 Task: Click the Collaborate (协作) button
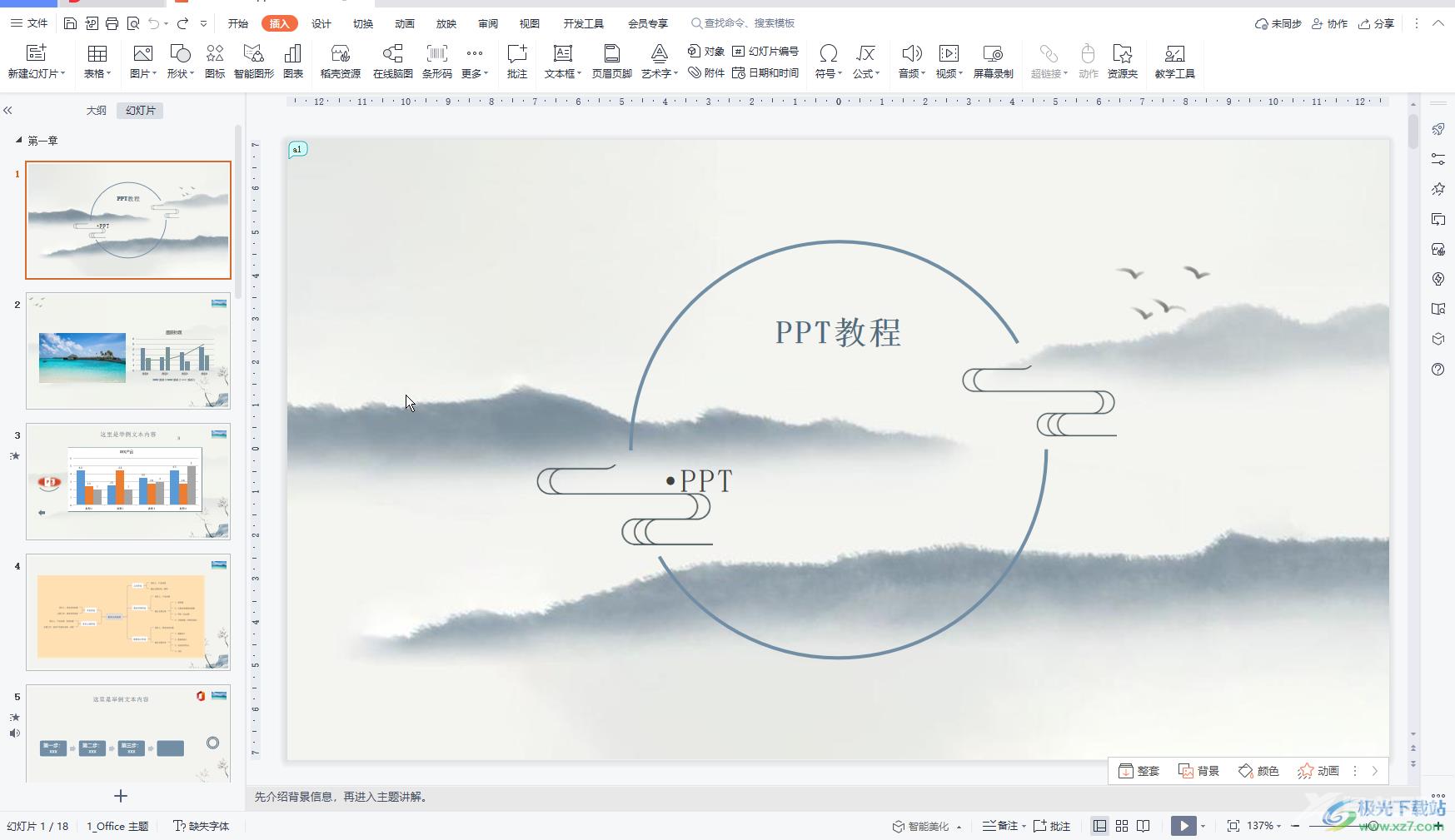pos(1329,23)
